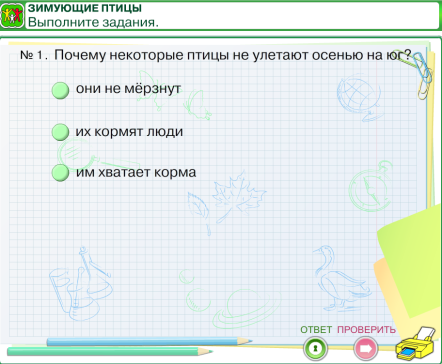Click the maple leaf sketch

coord(238,197)
